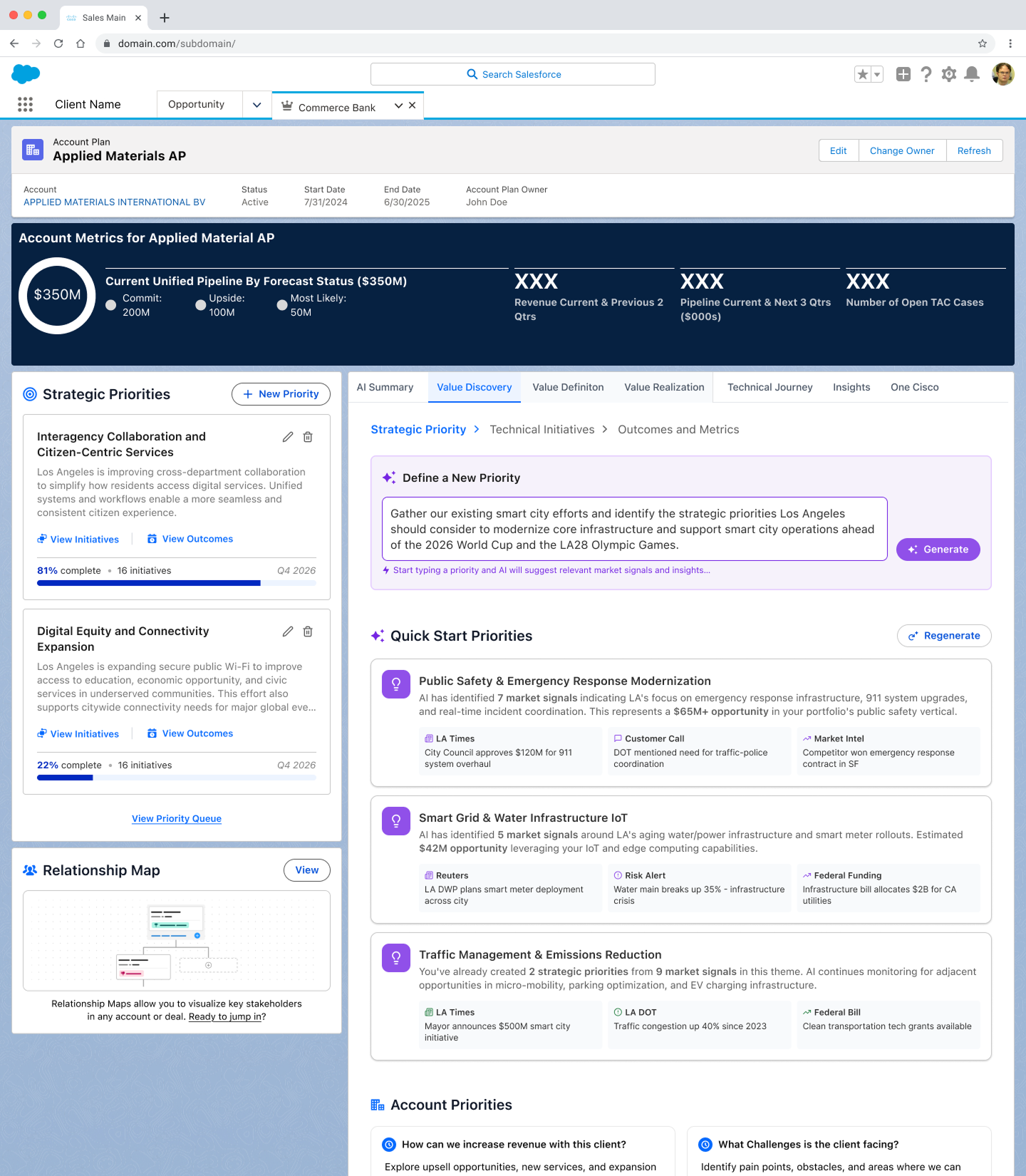The image size is (1026, 1176).
Task: Click the notifications bell icon
Action: 971,74
